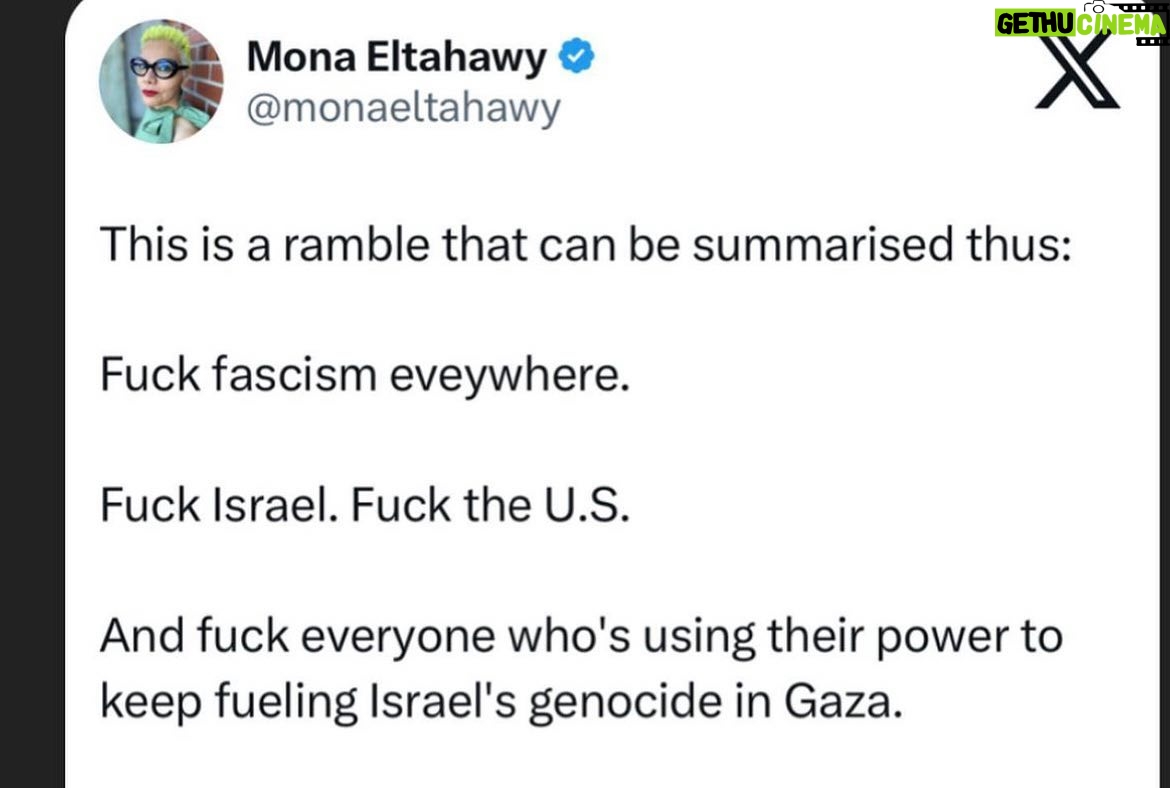
Task: Open the @monaeltahawy handle link
Action: [403, 109]
